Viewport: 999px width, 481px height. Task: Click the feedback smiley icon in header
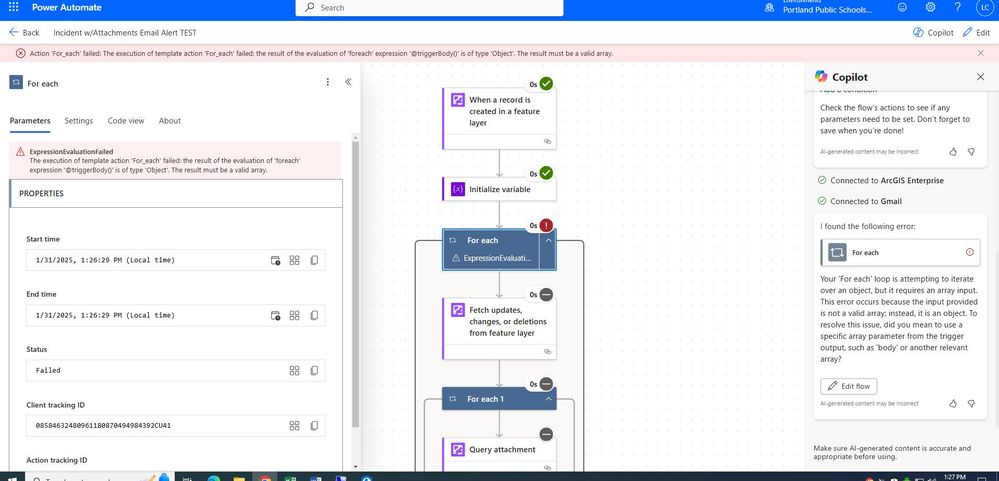click(902, 7)
